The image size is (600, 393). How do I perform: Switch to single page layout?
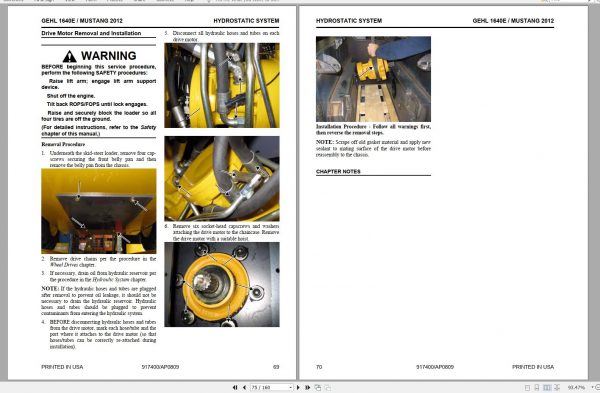[527, 388]
